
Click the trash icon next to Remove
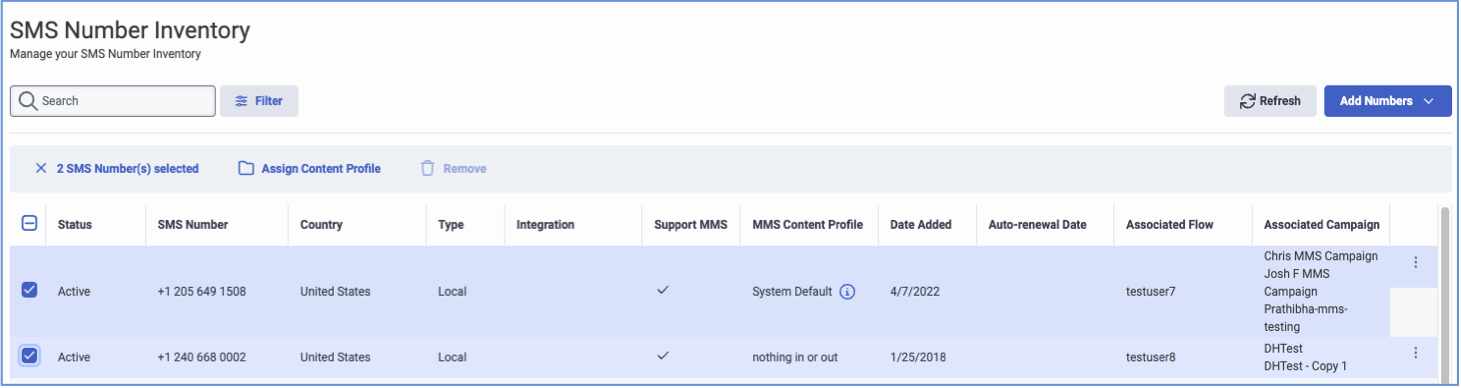[x=427, y=169]
